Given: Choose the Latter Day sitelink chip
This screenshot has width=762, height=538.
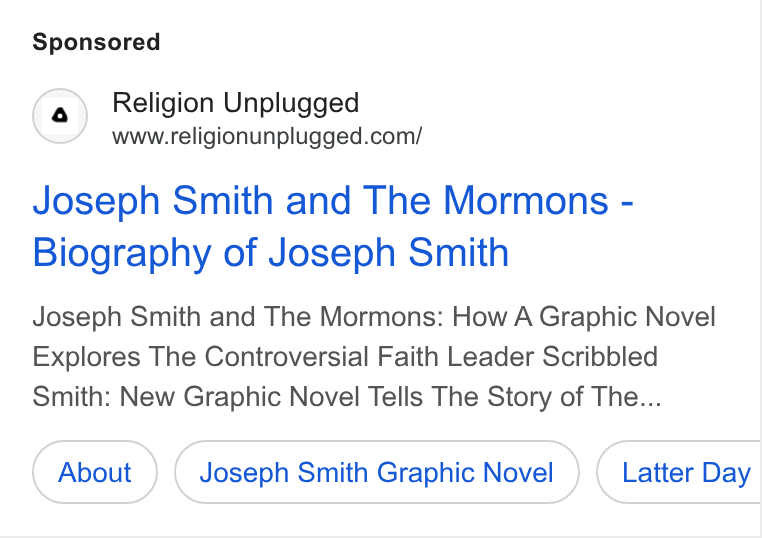Looking at the screenshot, I should pos(679,472).
